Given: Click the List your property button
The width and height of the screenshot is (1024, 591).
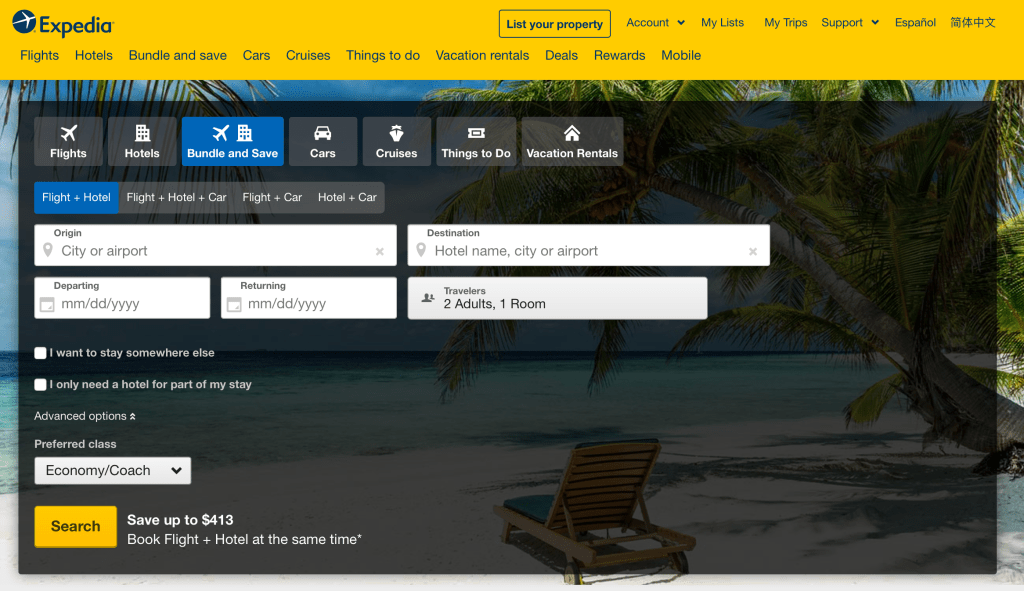Looking at the screenshot, I should [x=554, y=24].
